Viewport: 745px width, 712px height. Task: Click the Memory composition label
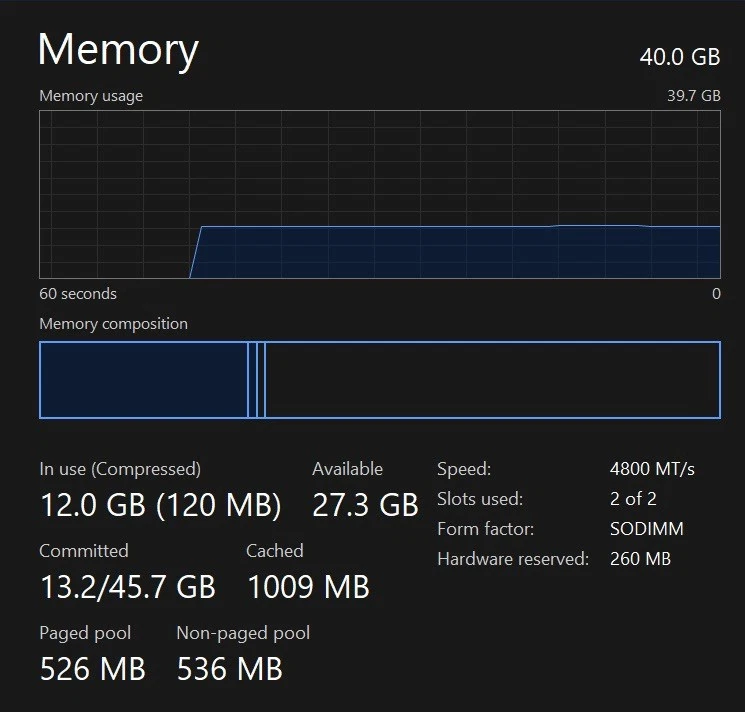coord(113,324)
